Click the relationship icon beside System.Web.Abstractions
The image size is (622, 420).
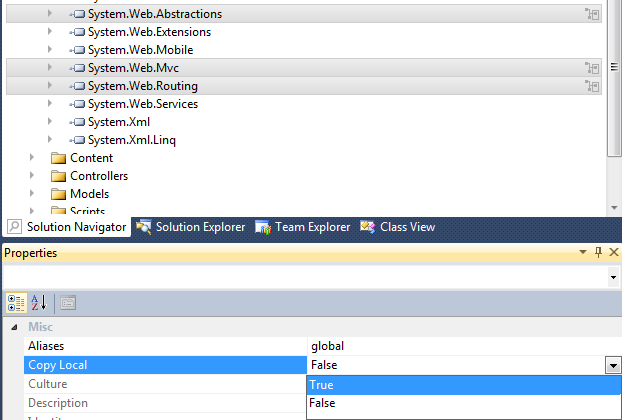(592, 14)
